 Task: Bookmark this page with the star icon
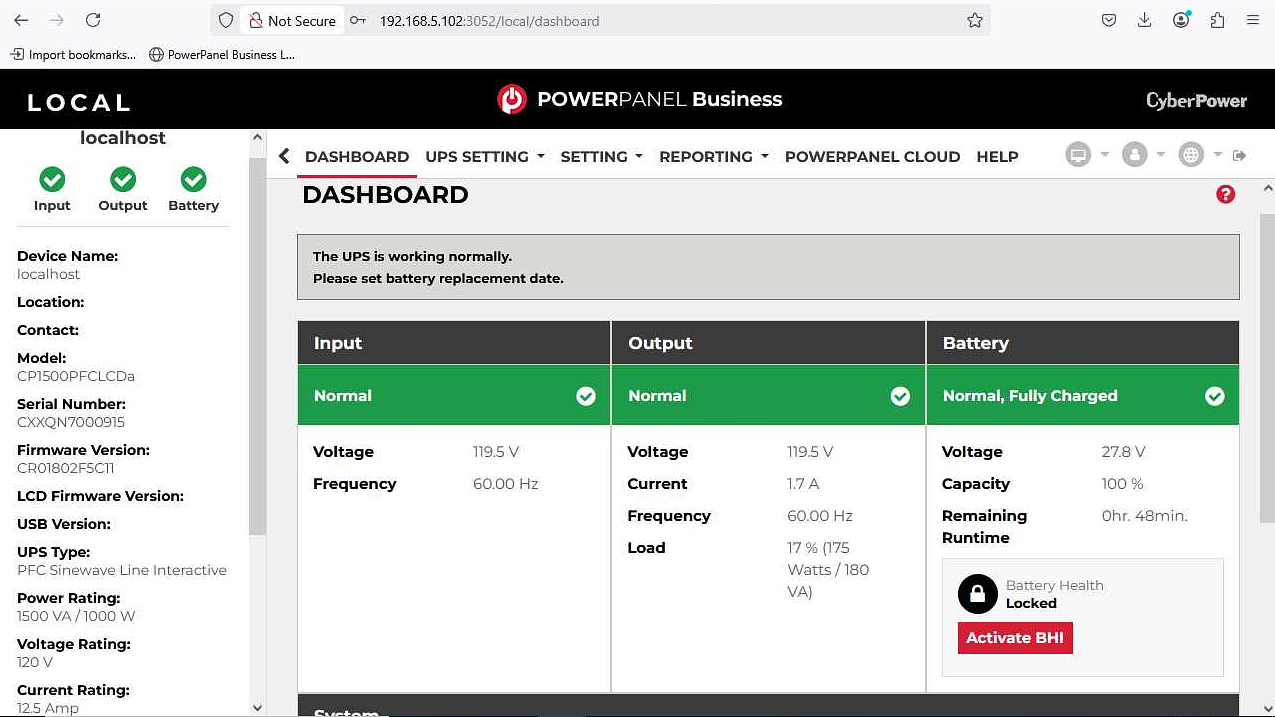tap(975, 20)
